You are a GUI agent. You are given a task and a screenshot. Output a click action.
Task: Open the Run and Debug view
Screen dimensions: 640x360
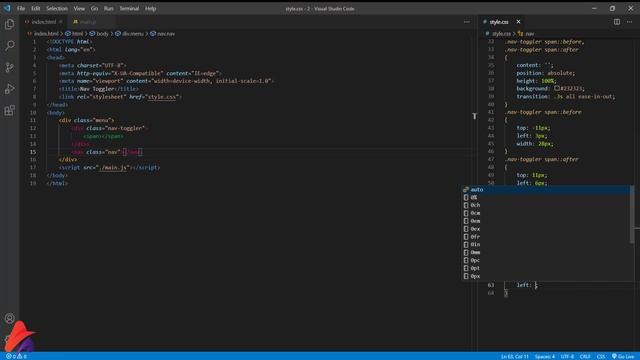(9, 89)
